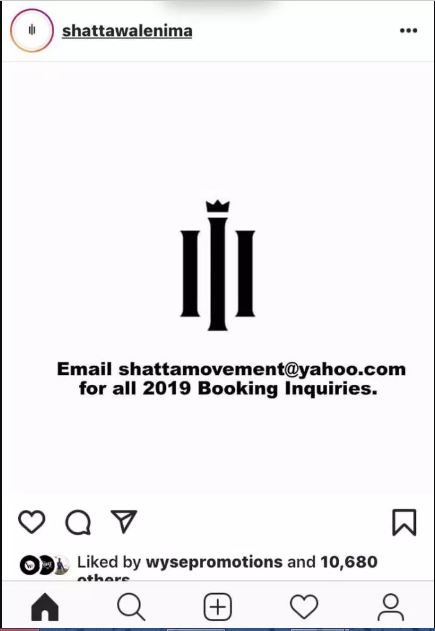Open shattawalenima profile picture story

[32, 30]
